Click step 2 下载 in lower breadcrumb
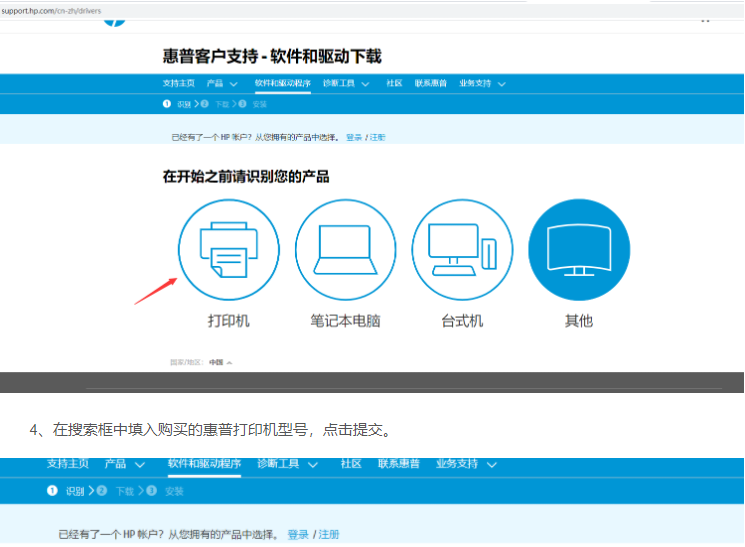Screen dimensions: 745x547 point(115,491)
